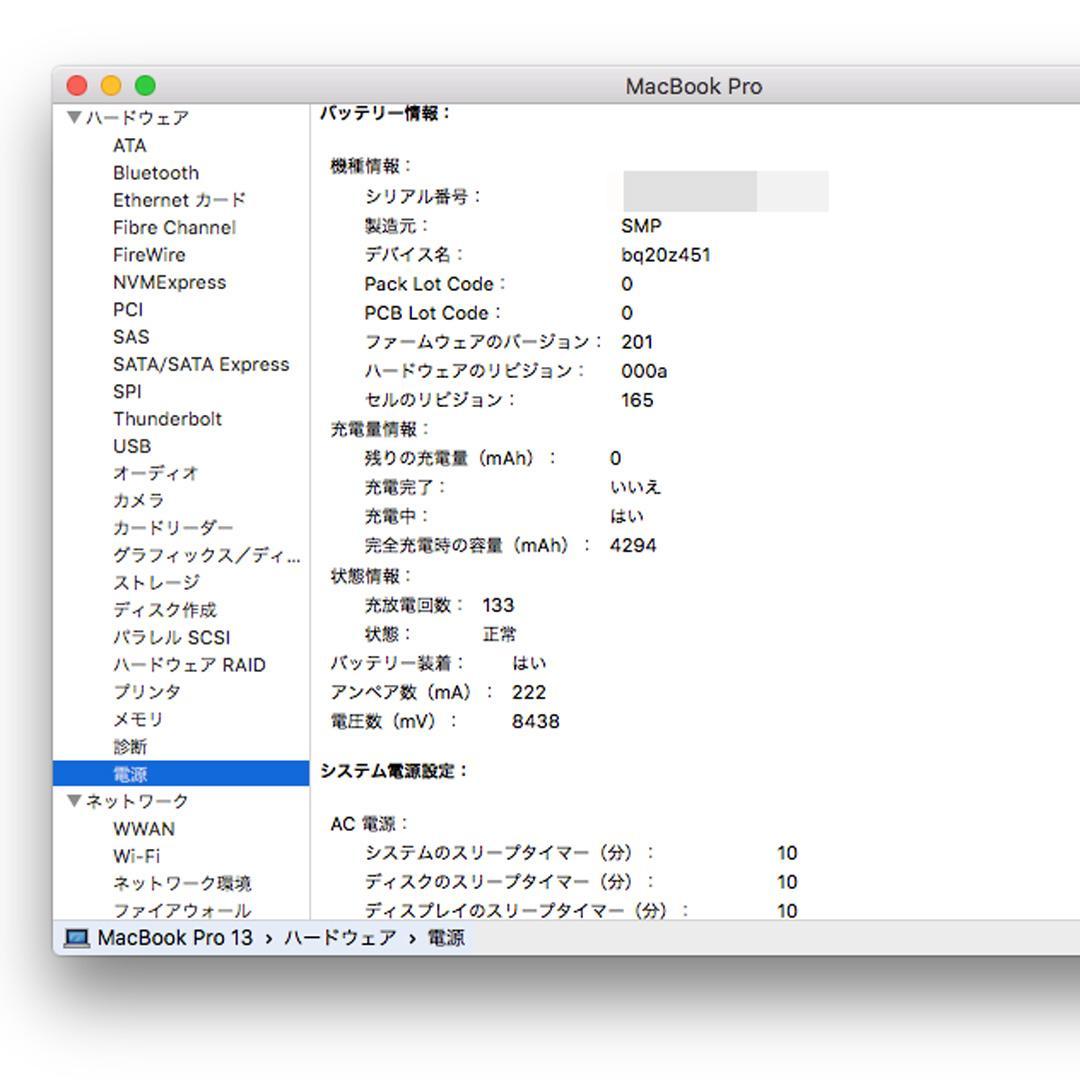Screen dimensions: 1080x1080
Task: Click the green zoom button
Action: (x=145, y=85)
